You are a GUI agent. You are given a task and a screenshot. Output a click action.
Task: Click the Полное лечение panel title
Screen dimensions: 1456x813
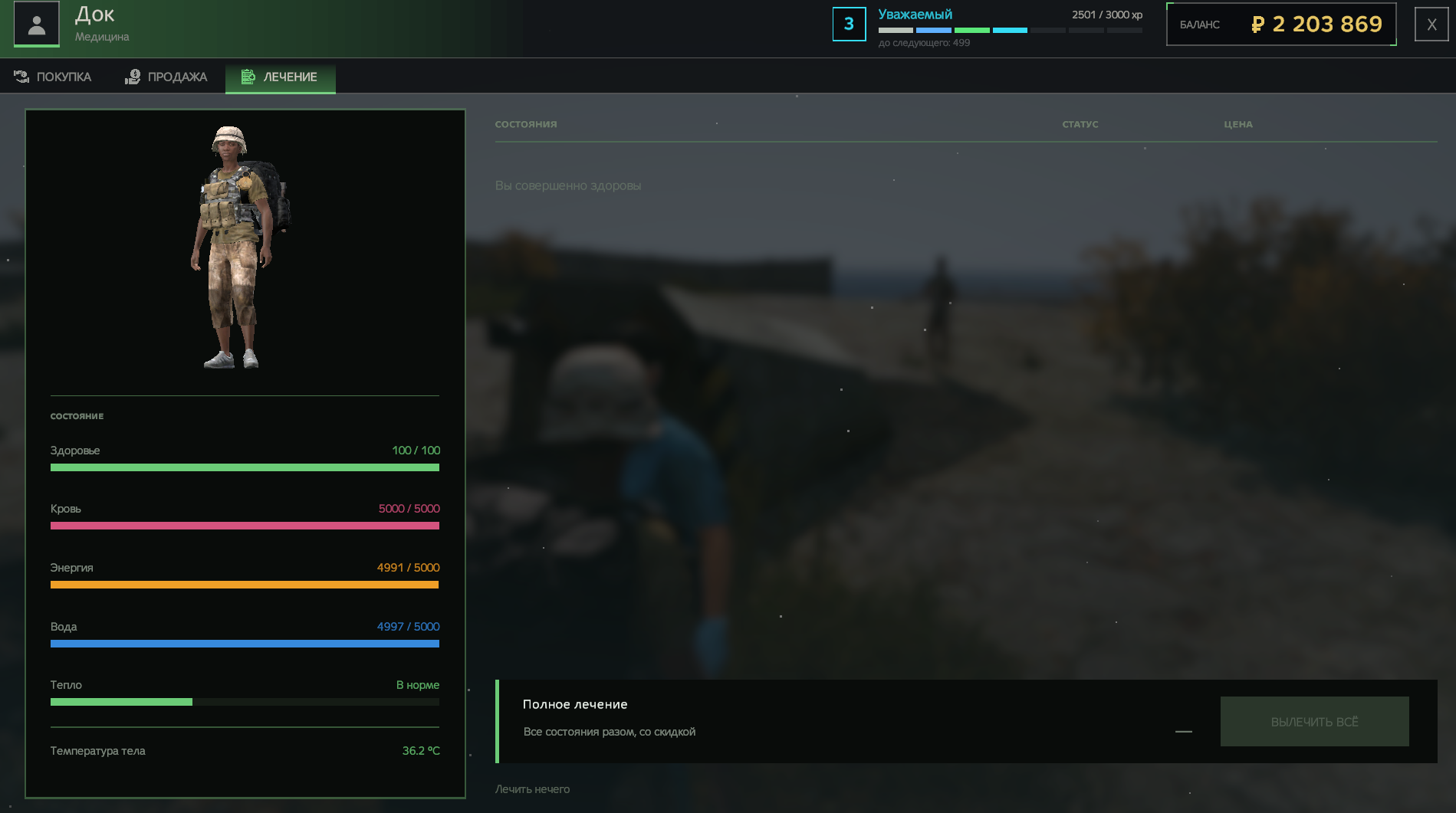(x=575, y=704)
